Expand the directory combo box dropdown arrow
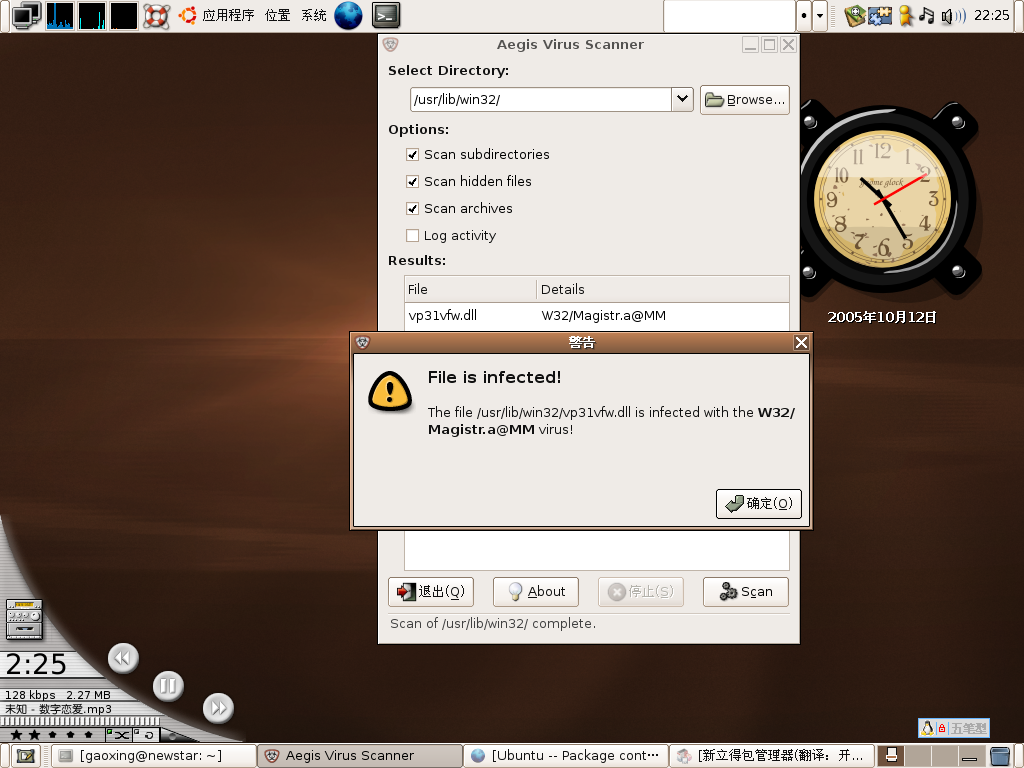The height and width of the screenshot is (768, 1024). [x=682, y=99]
